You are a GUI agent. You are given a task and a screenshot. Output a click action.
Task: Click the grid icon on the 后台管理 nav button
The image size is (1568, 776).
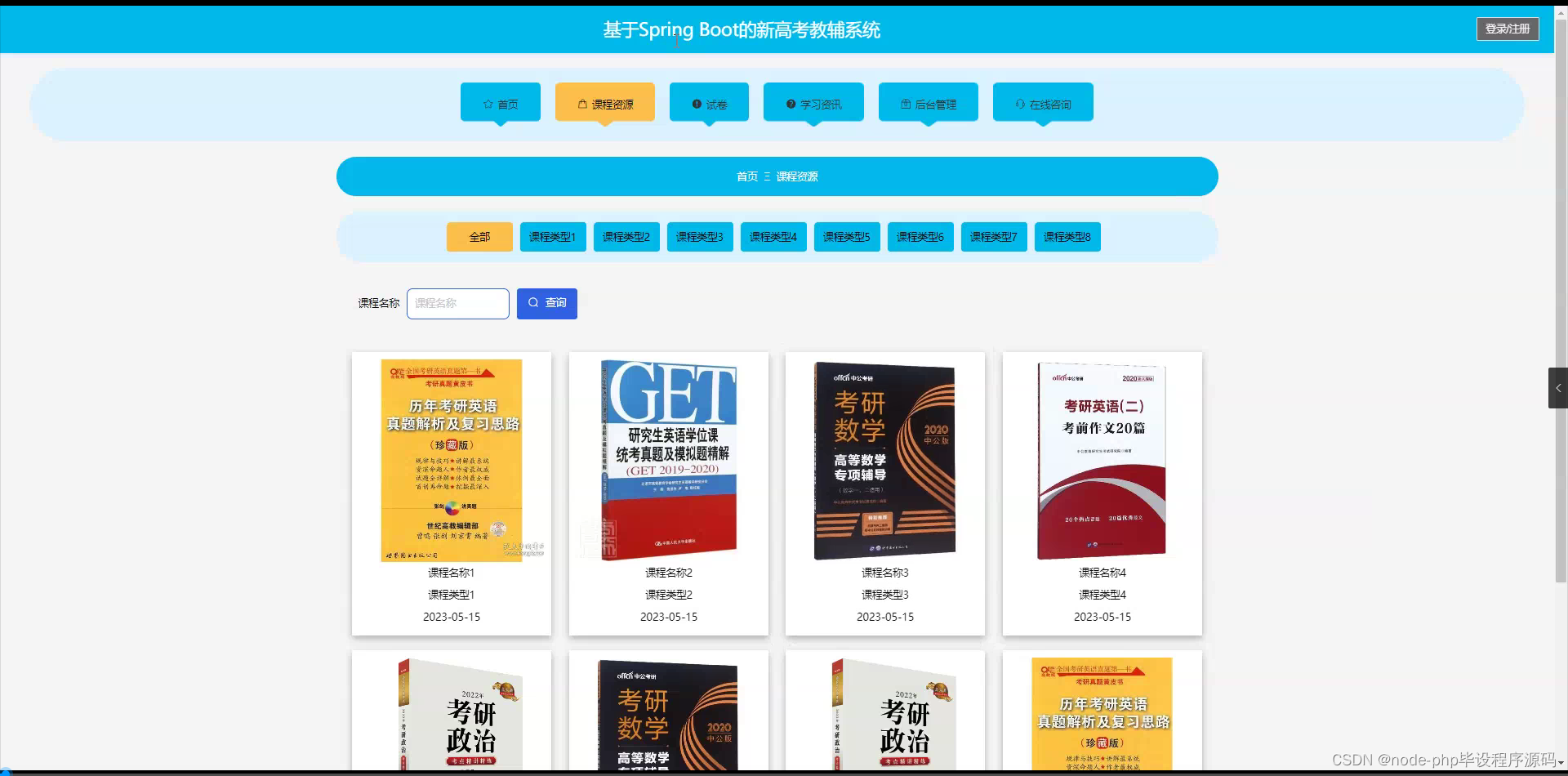(904, 104)
